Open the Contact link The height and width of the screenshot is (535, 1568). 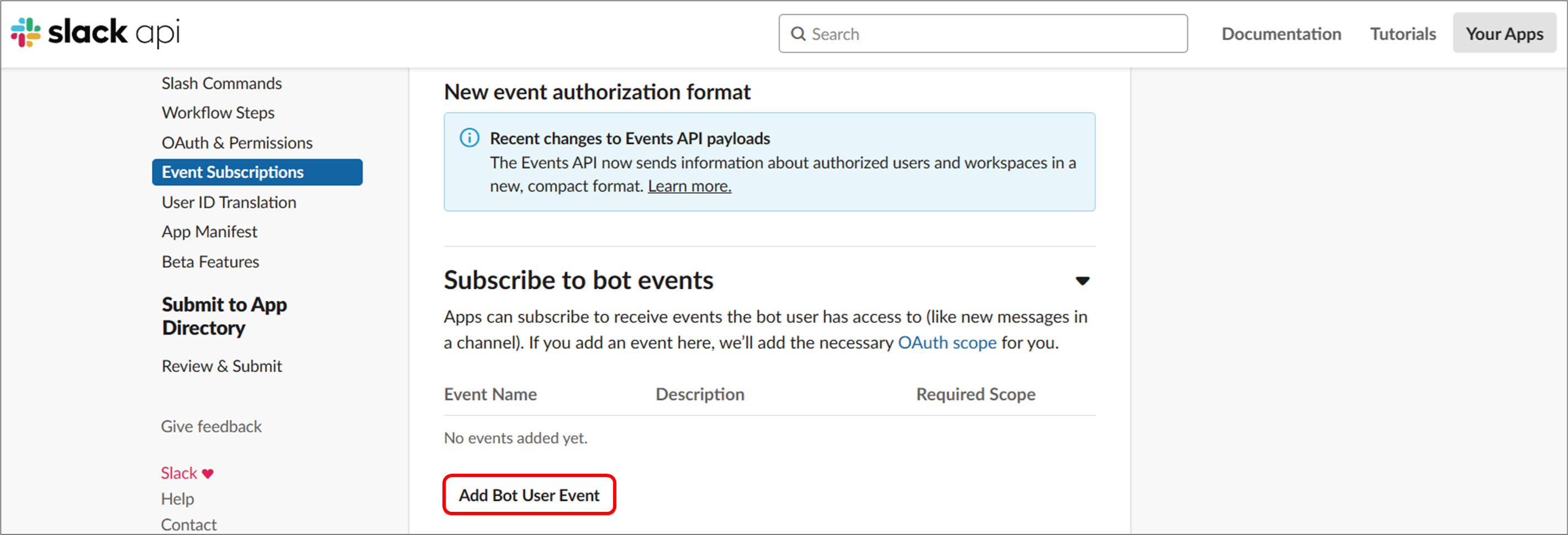(189, 525)
